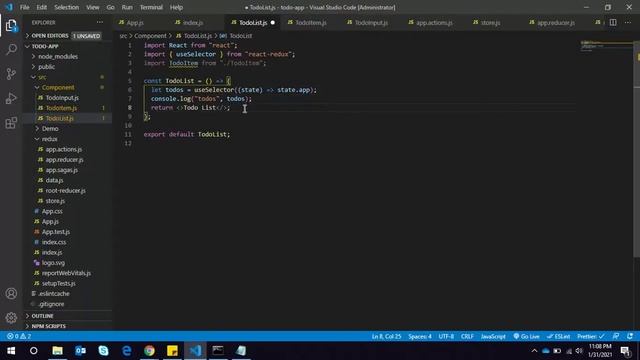640x360 pixels.
Task: Change the UTF-8 file encoding
Action: pyautogui.click(x=446, y=336)
